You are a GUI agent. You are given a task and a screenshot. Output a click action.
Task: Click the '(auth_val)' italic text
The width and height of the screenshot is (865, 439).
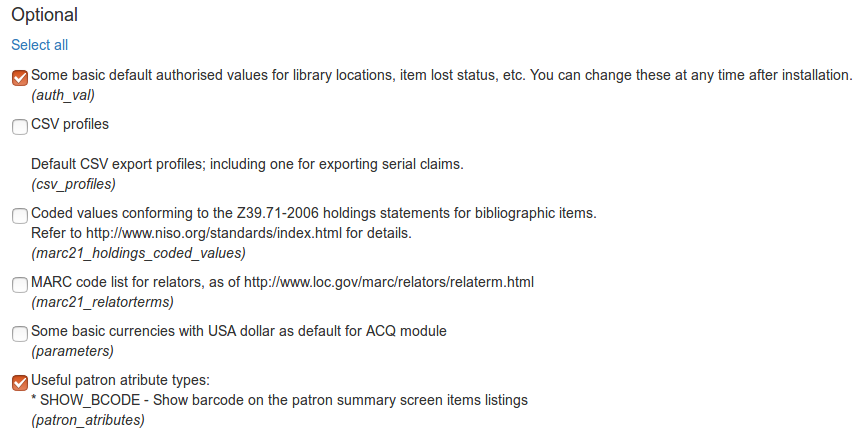tap(63, 95)
